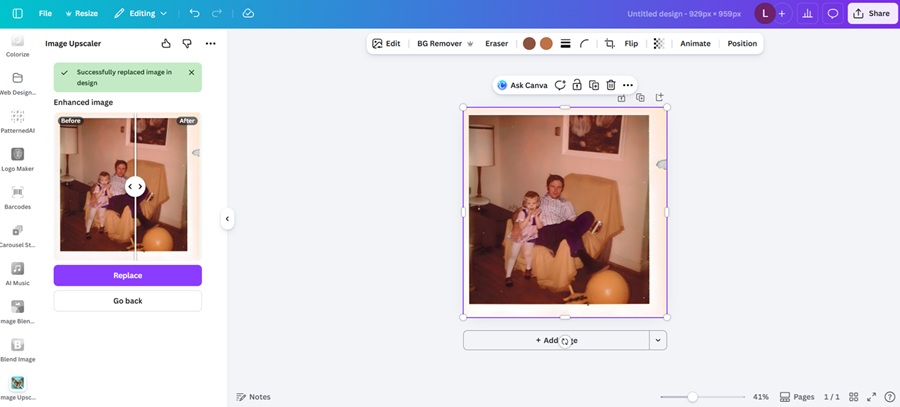Viewport: 900px width, 407px height.
Task: Pick the light orange-brown color swatch
Action: pyautogui.click(x=546, y=44)
